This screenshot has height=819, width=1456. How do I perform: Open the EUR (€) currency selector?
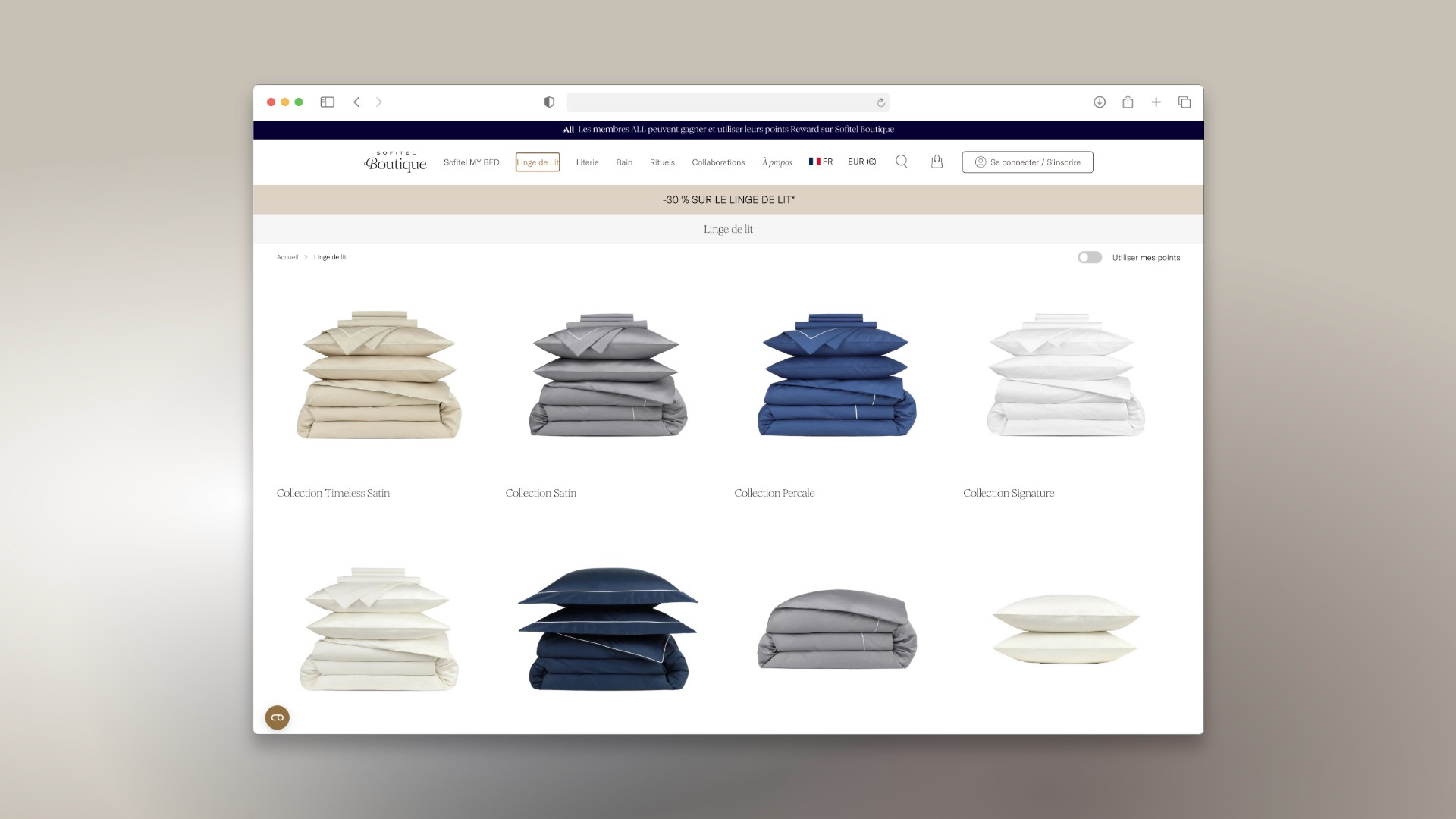(x=861, y=162)
